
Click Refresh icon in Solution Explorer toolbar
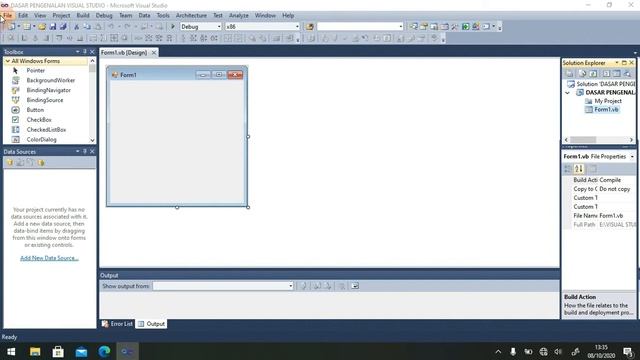click(x=593, y=73)
